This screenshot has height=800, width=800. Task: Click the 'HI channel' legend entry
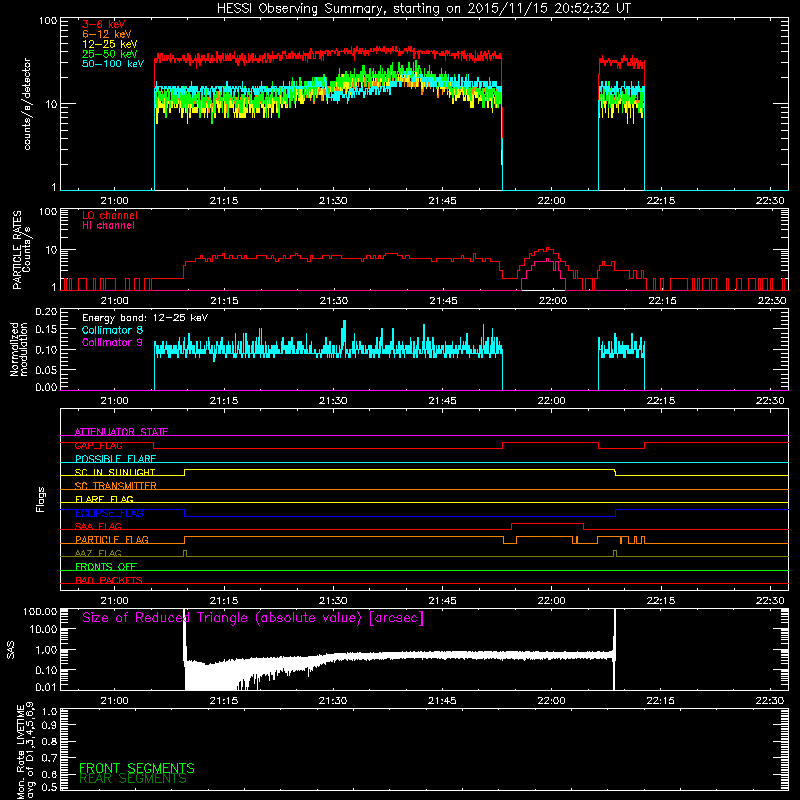click(108, 226)
